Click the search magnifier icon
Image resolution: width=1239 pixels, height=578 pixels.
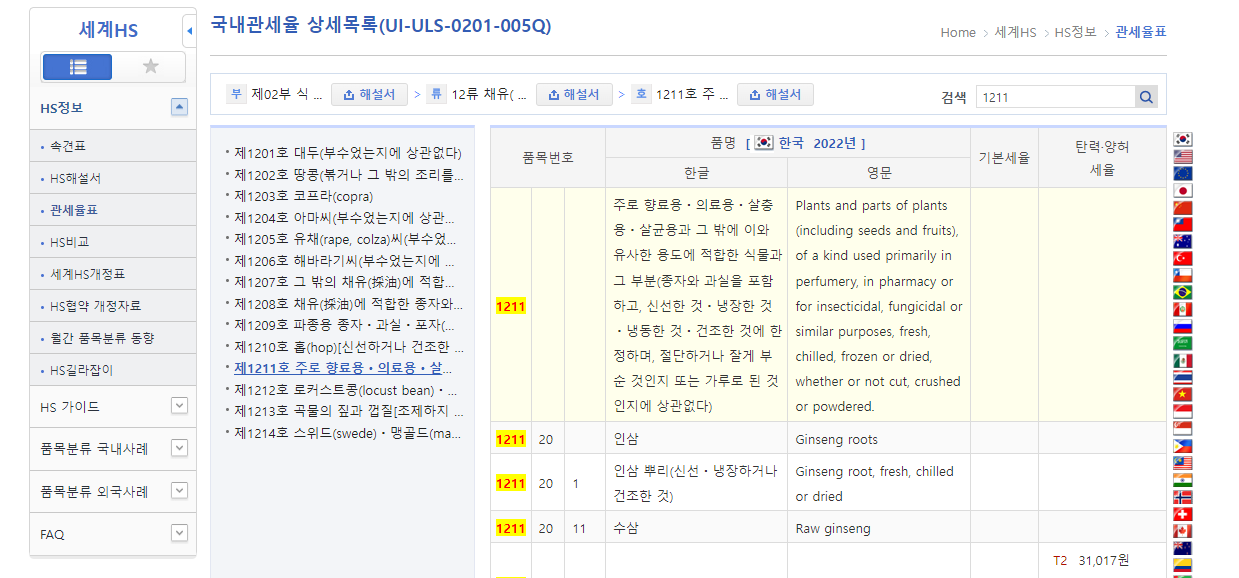pos(1146,97)
